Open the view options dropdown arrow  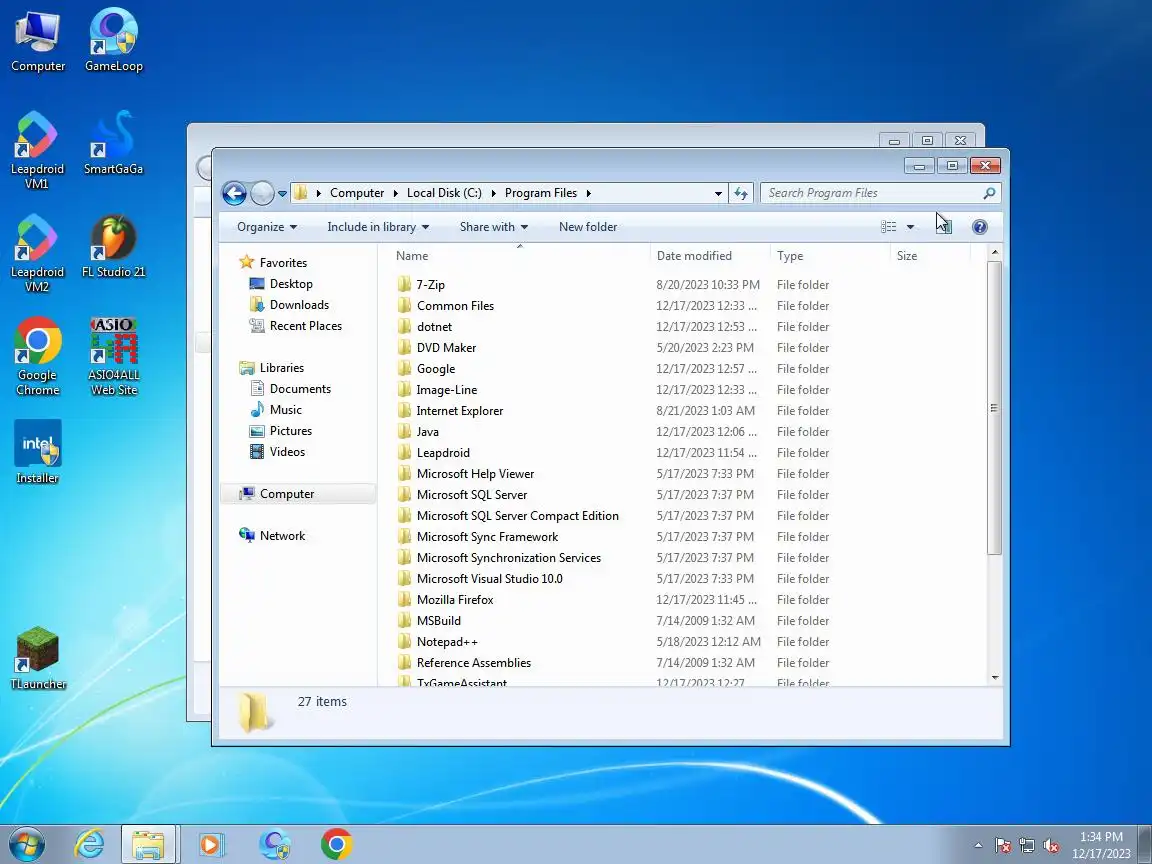[910, 227]
